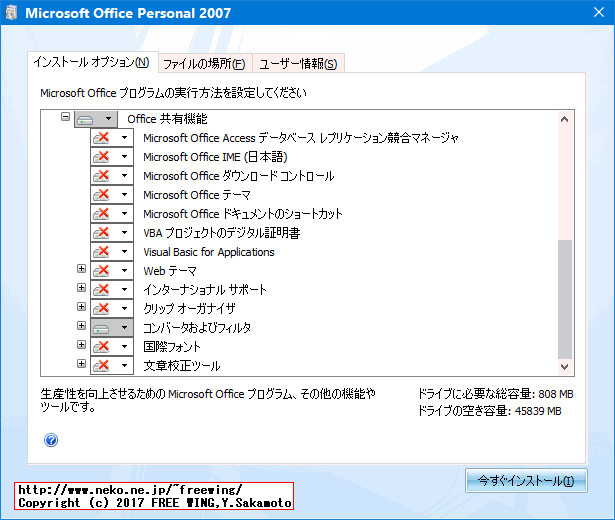615x520 pixels.
Task: Expand the Web テーマ tree node
Action: pos(81,269)
